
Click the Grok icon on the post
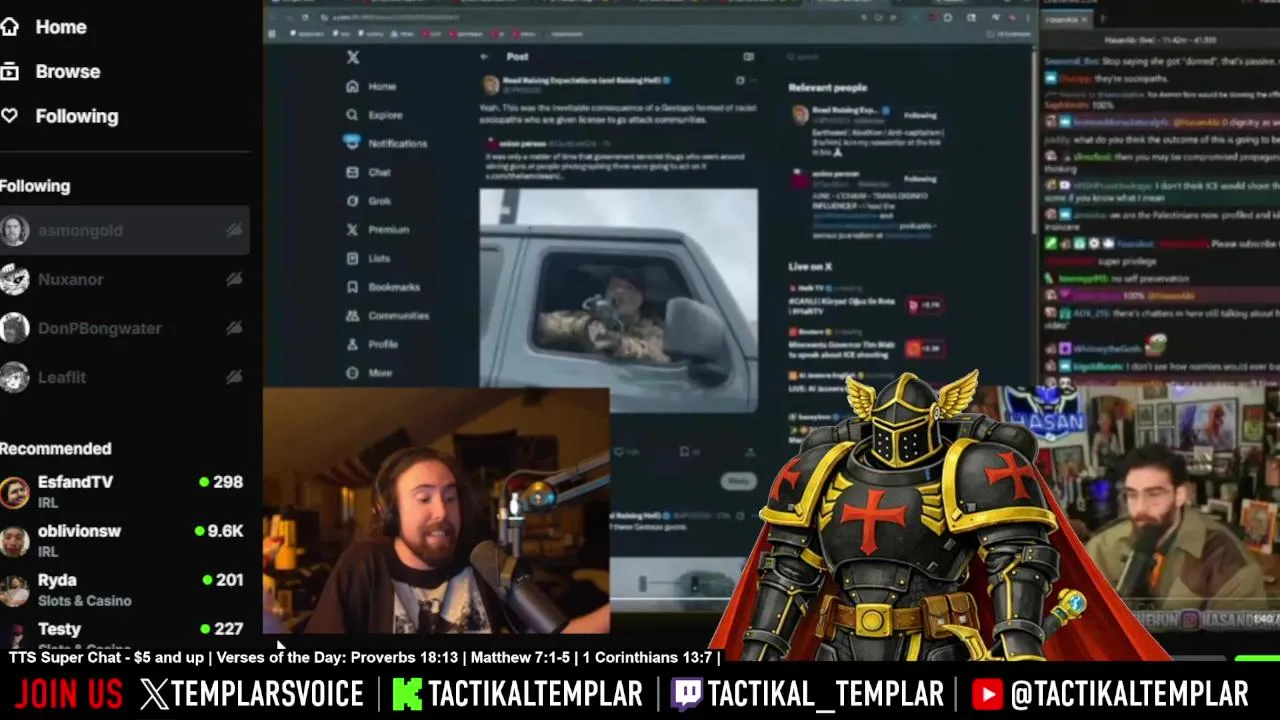pos(740,80)
